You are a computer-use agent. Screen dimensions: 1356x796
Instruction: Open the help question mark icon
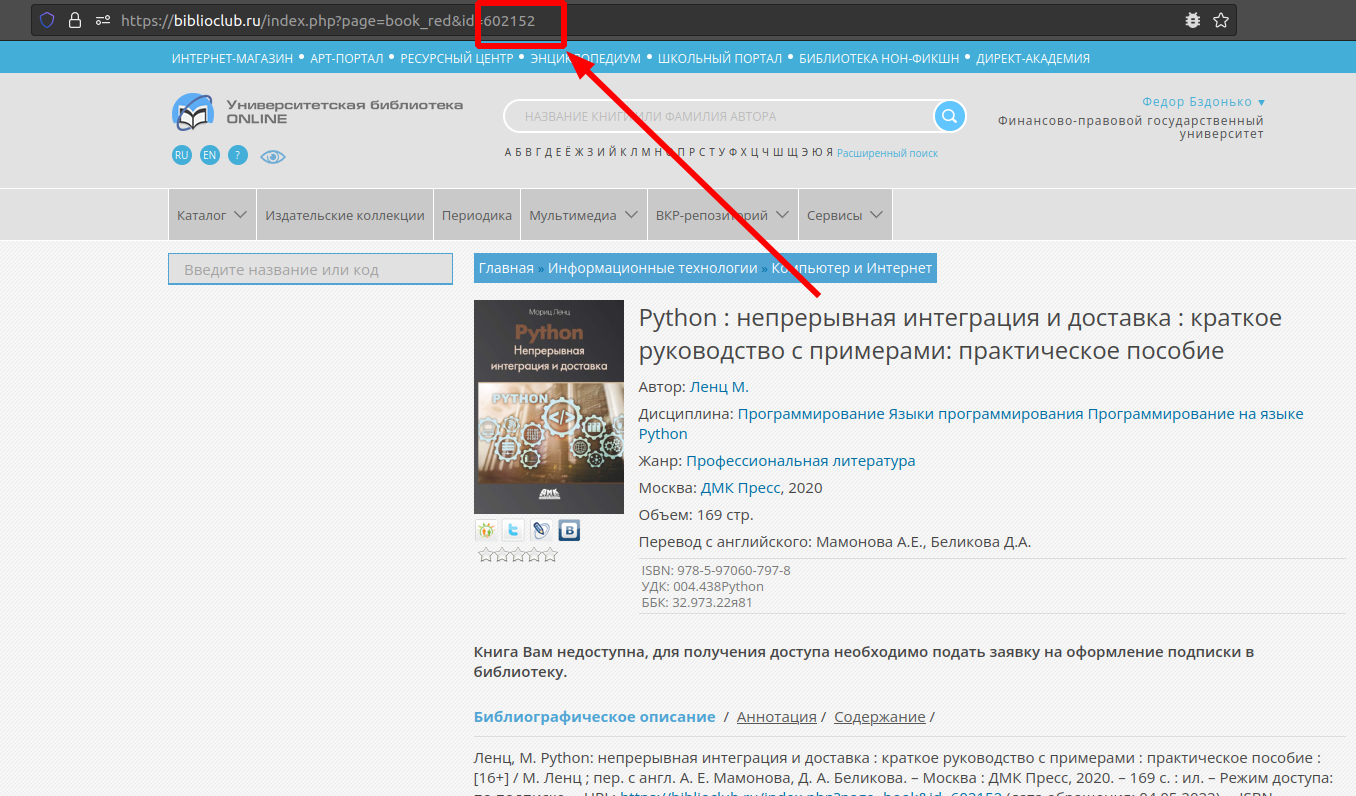237,155
